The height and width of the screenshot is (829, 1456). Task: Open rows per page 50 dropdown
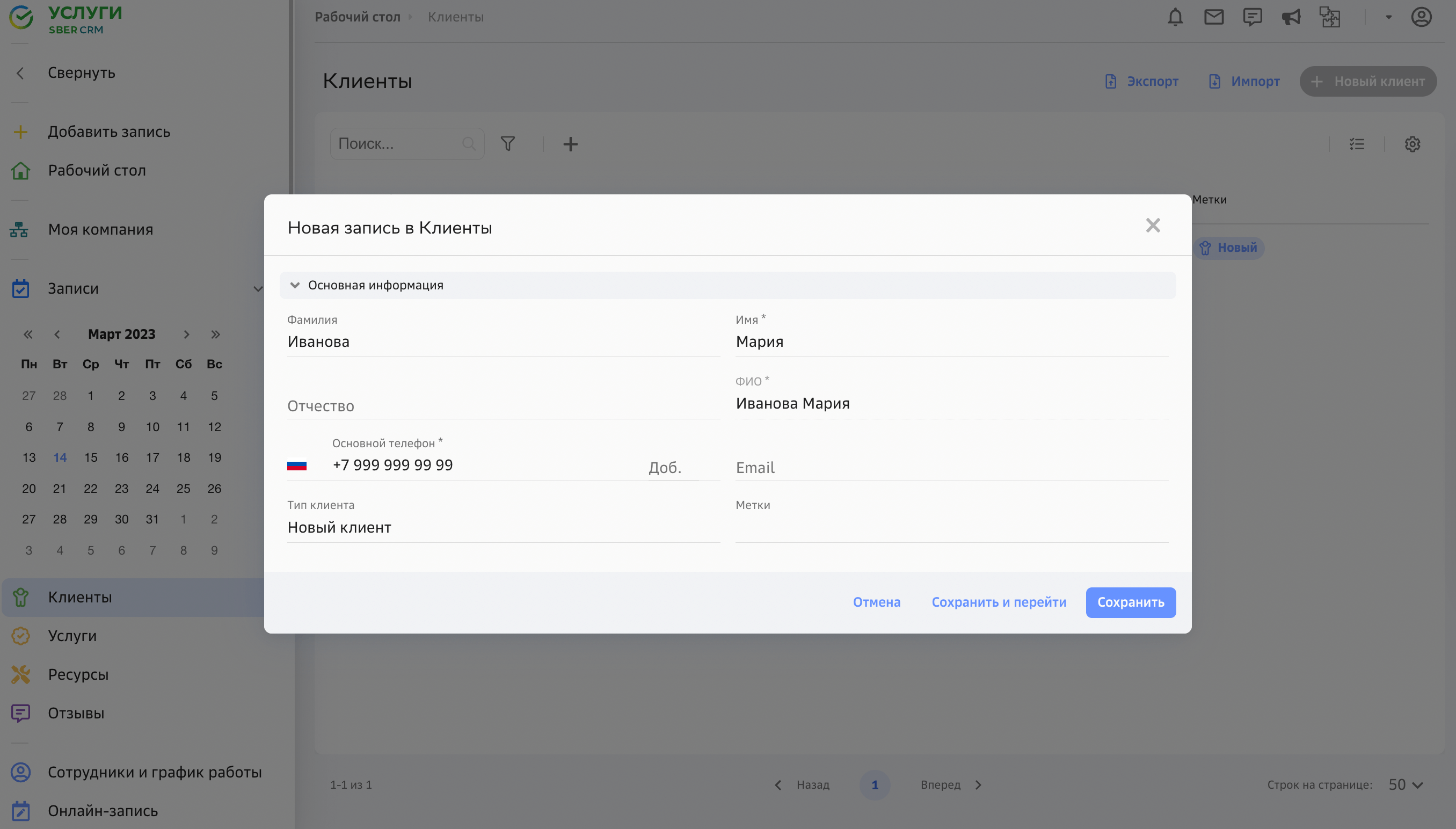tap(1406, 784)
